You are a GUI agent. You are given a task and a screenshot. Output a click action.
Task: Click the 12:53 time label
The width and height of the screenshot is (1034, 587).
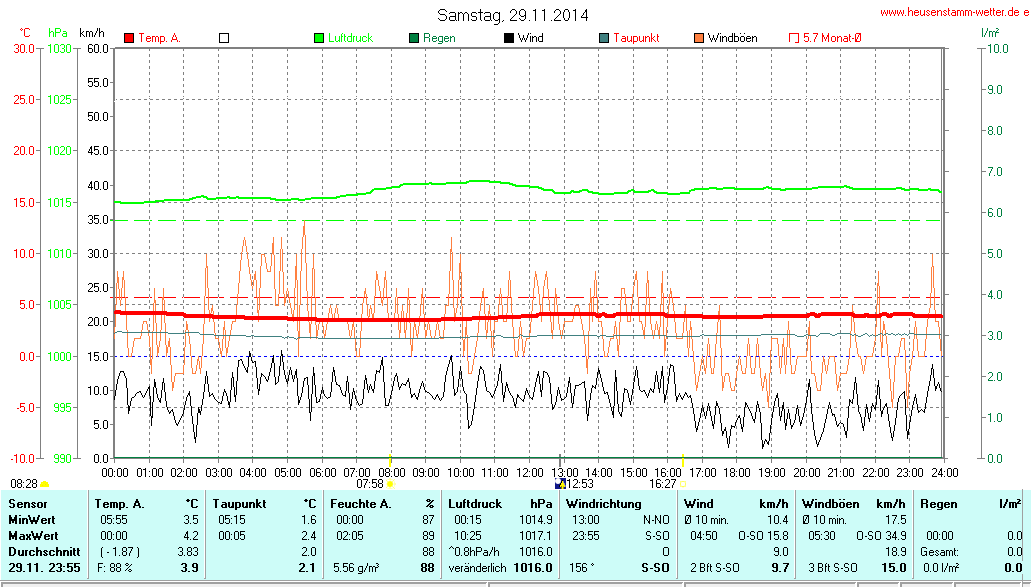pyautogui.click(x=580, y=484)
